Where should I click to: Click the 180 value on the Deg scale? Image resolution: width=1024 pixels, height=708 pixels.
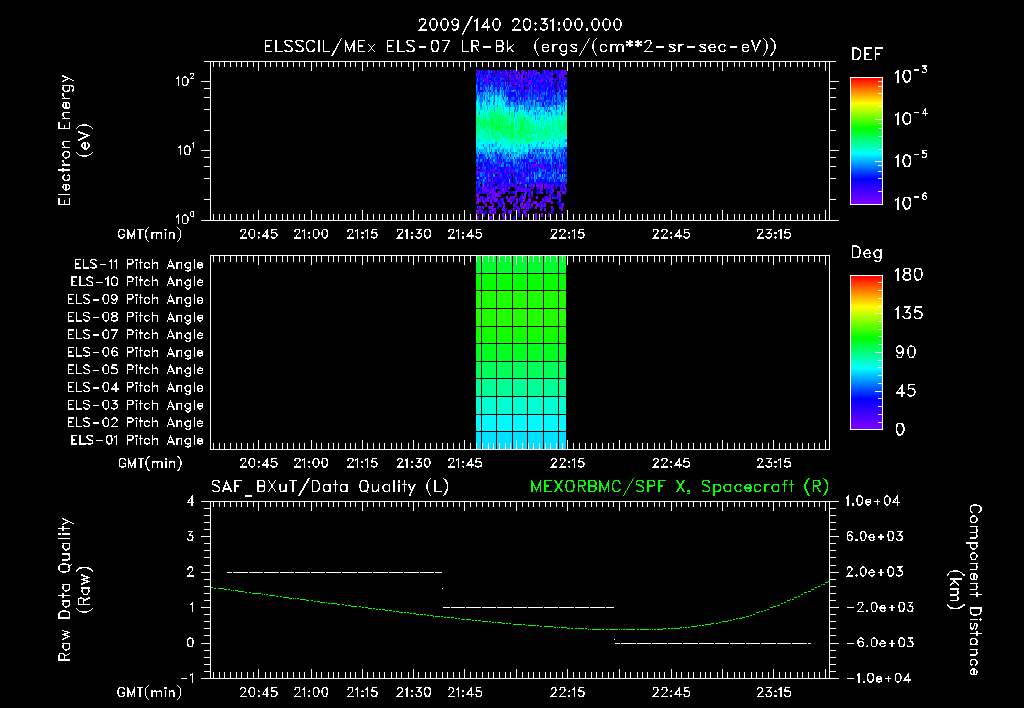tap(908, 275)
